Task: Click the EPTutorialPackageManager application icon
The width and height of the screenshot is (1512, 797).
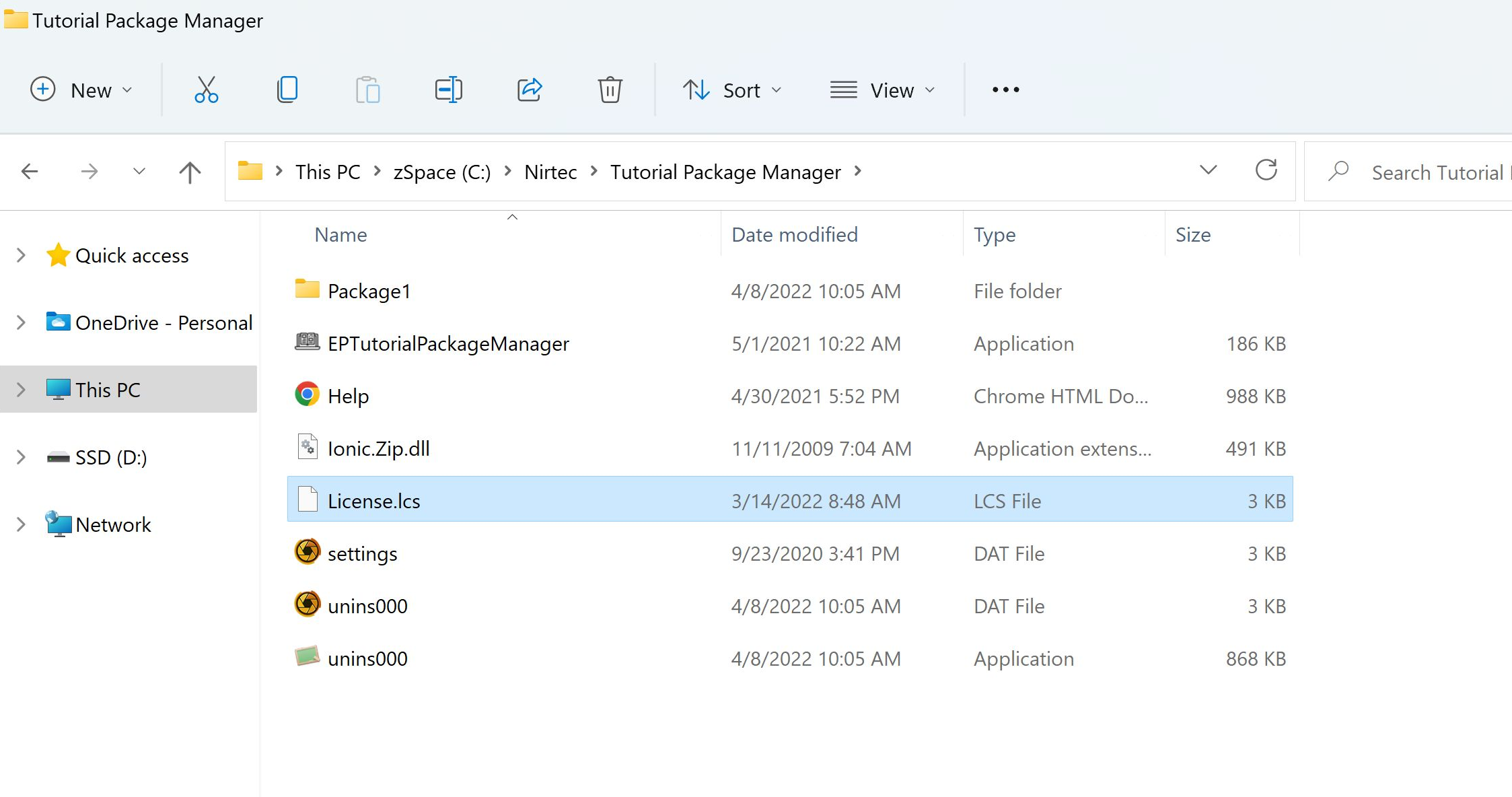Action: click(308, 342)
